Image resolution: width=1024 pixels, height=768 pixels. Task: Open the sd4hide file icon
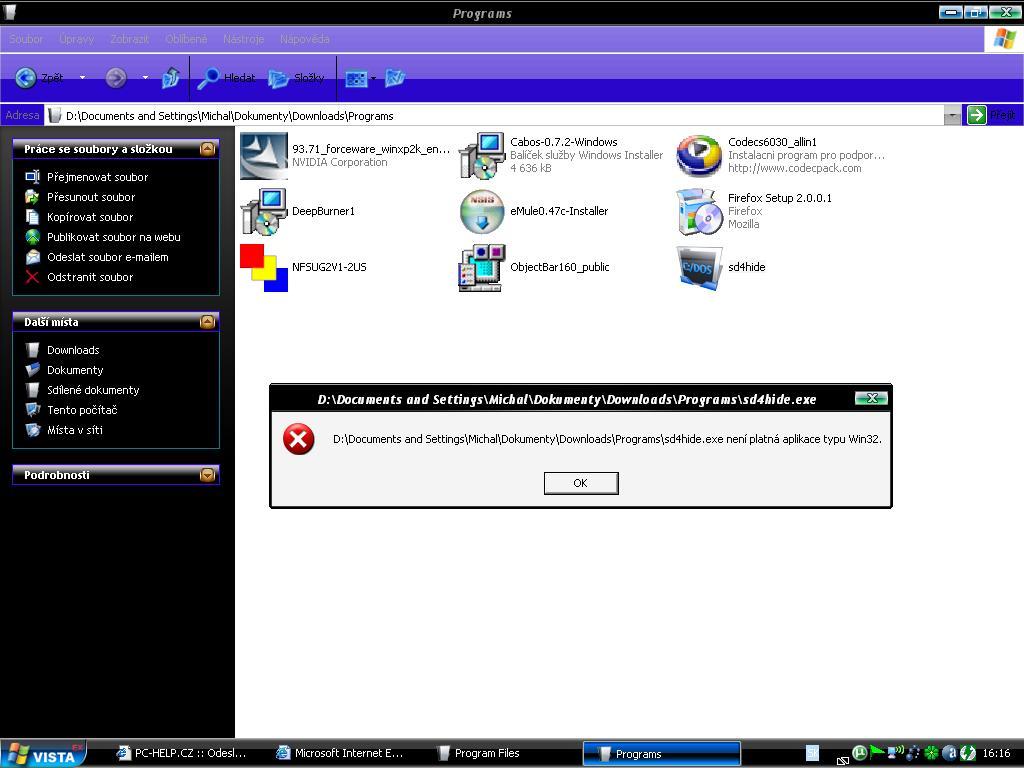[x=699, y=268]
